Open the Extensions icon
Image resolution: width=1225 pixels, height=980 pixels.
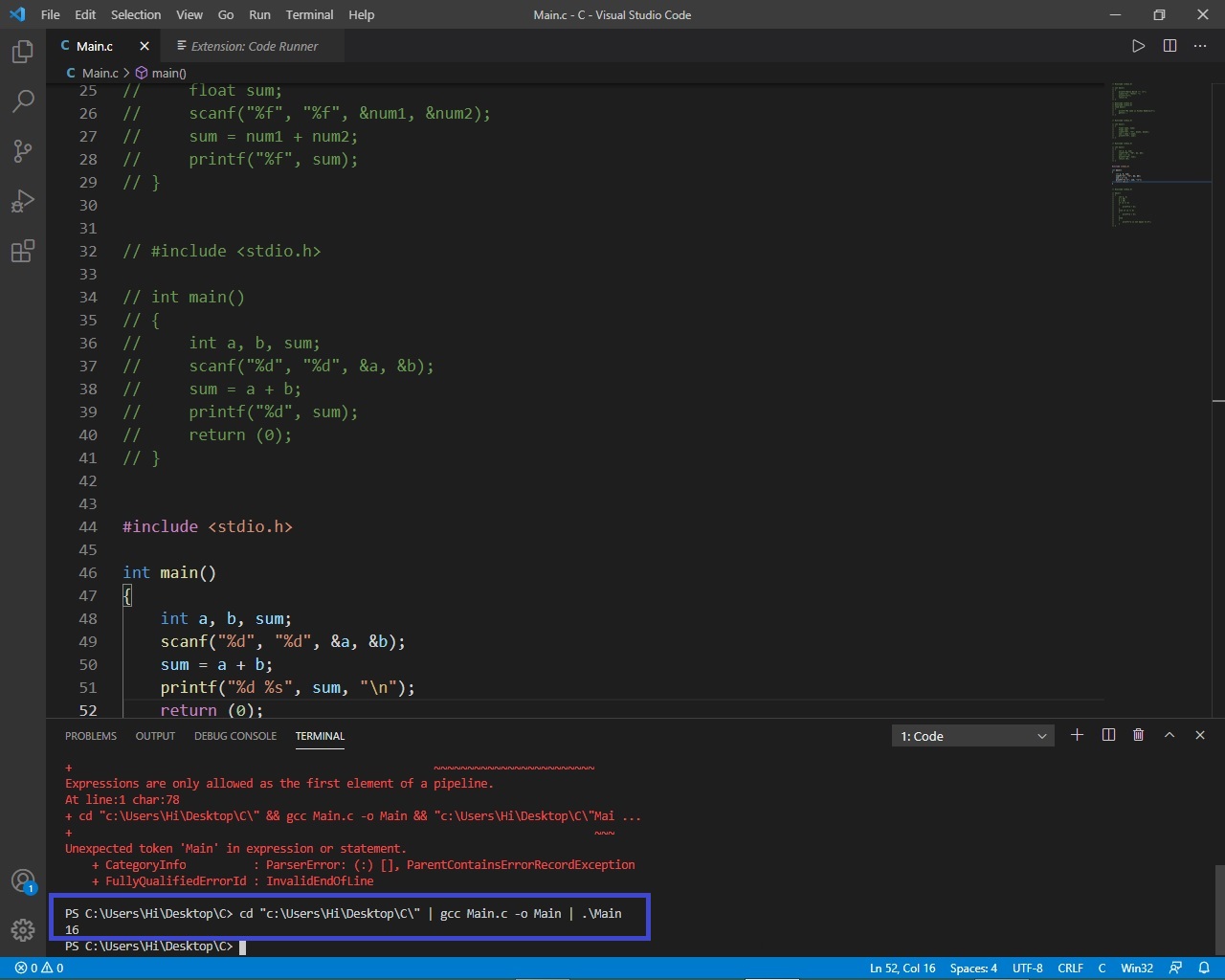pyautogui.click(x=23, y=250)
